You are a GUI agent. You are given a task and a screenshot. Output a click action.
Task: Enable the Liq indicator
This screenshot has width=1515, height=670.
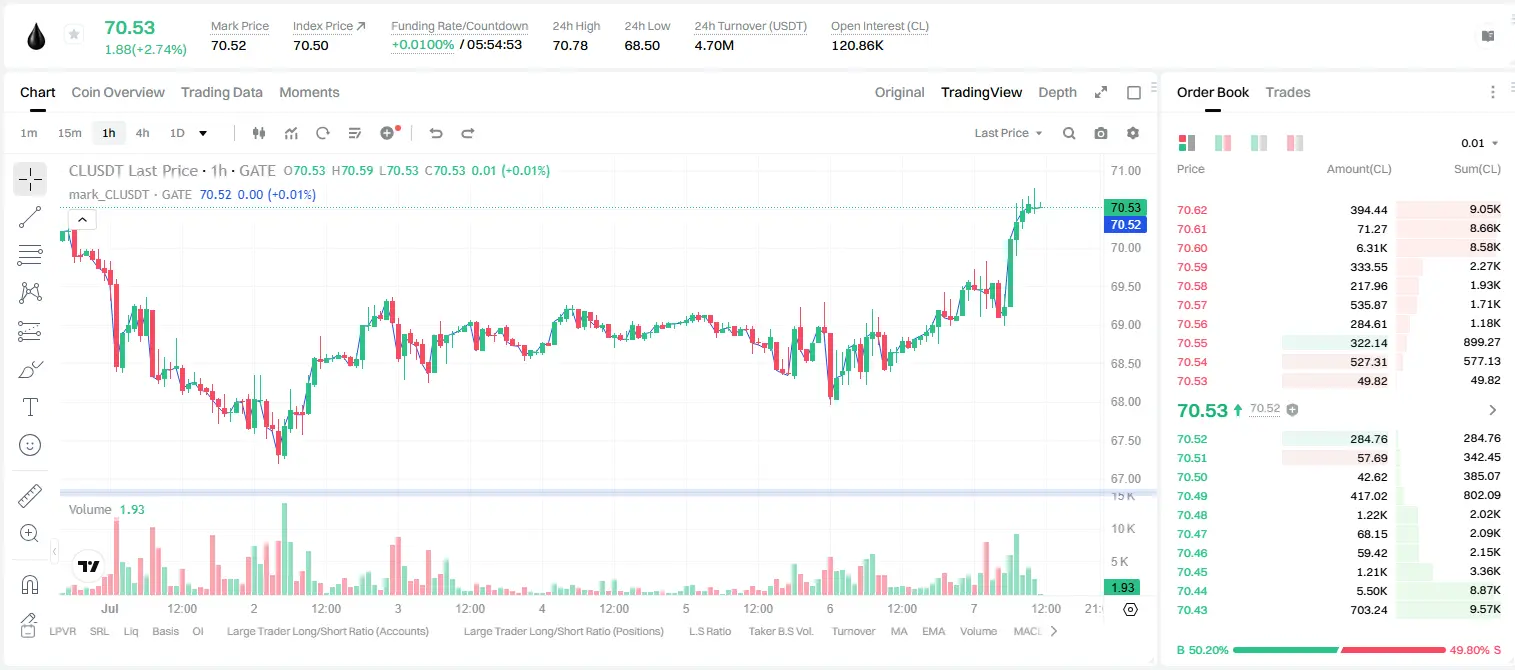(131, 631)
